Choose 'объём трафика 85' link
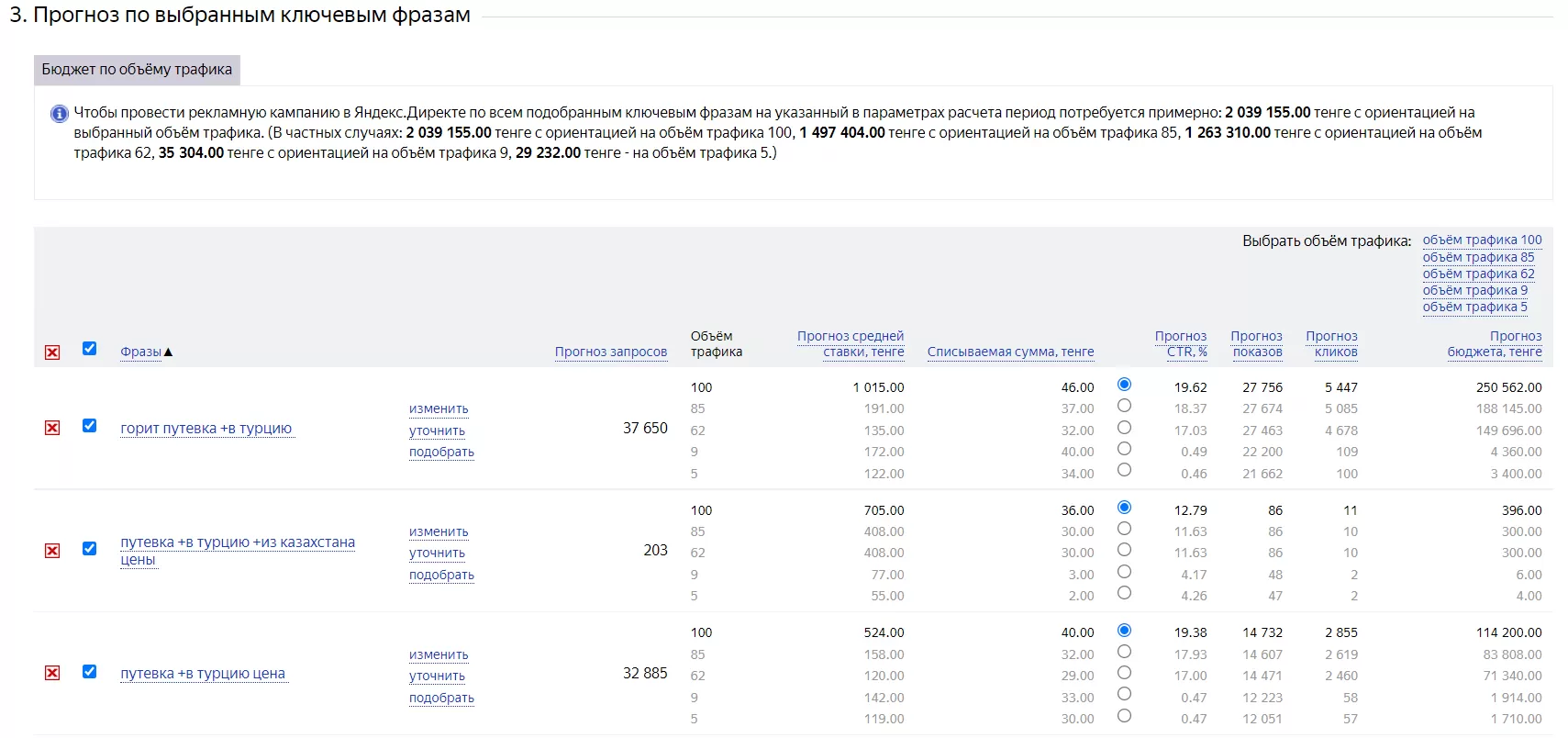The height and width of the screenshot is (738, 1568). (1478, 257)
